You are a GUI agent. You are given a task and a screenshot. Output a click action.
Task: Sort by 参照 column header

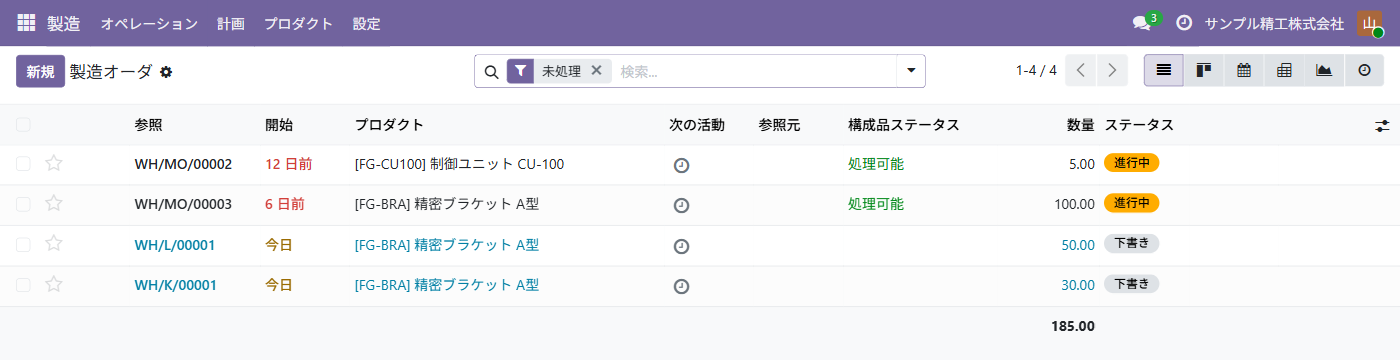coord(148,125)
